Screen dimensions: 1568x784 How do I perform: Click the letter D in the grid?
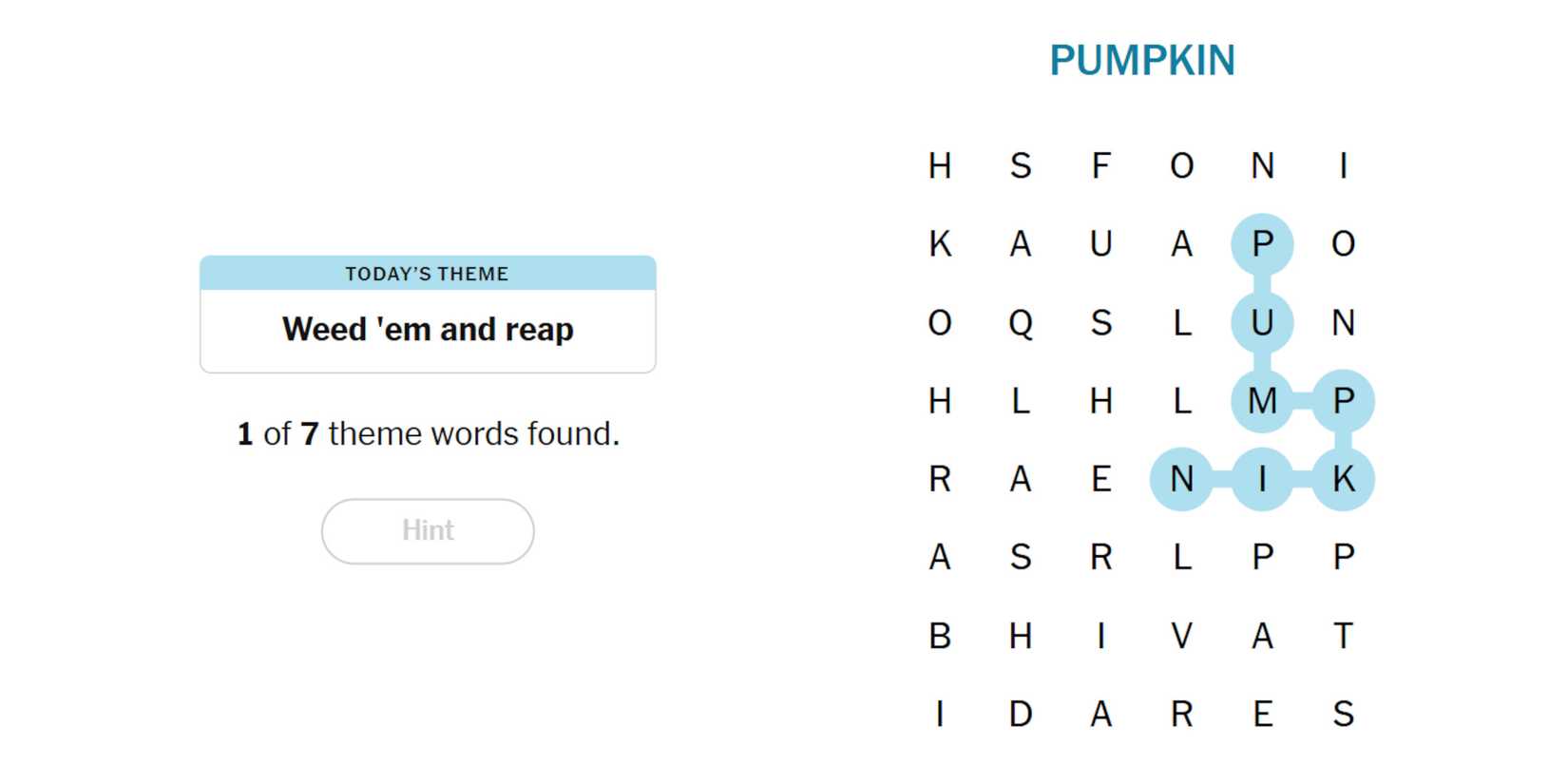coord(1021,714)
